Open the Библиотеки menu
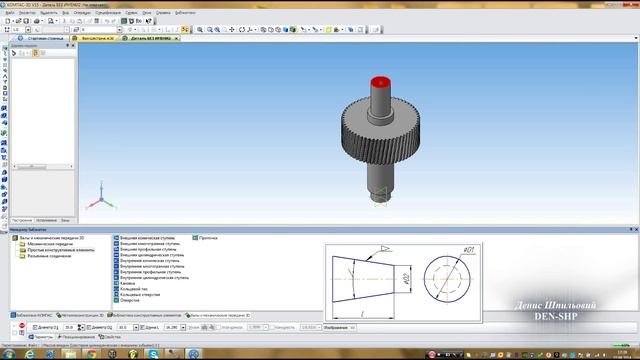Screen dimensions: 640x360 185,13
